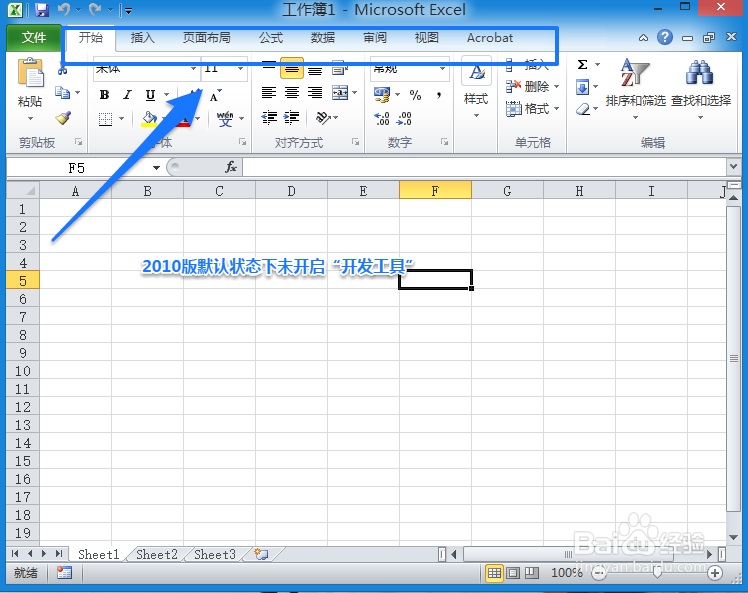Switch to the 数据 tab
The width and height of the screenshot is (748, 593).
click(323, 38)
